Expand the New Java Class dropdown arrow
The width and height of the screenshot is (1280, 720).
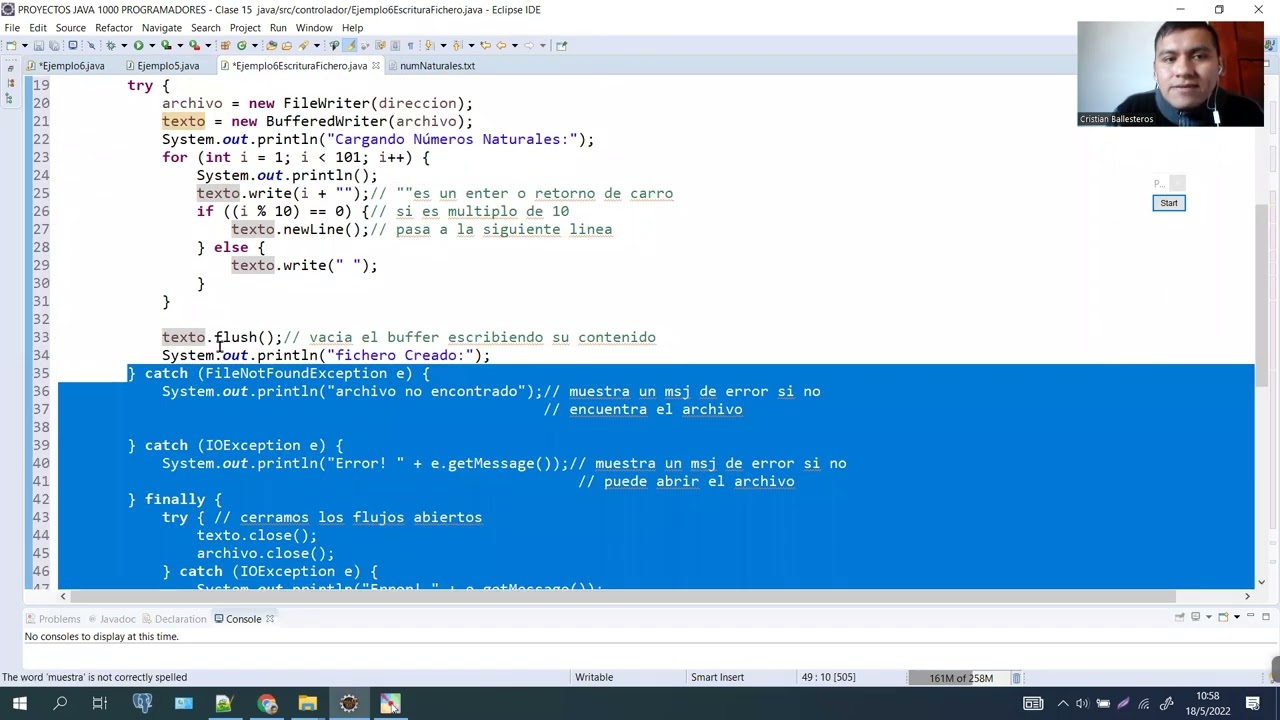click(x=255, y=45)
